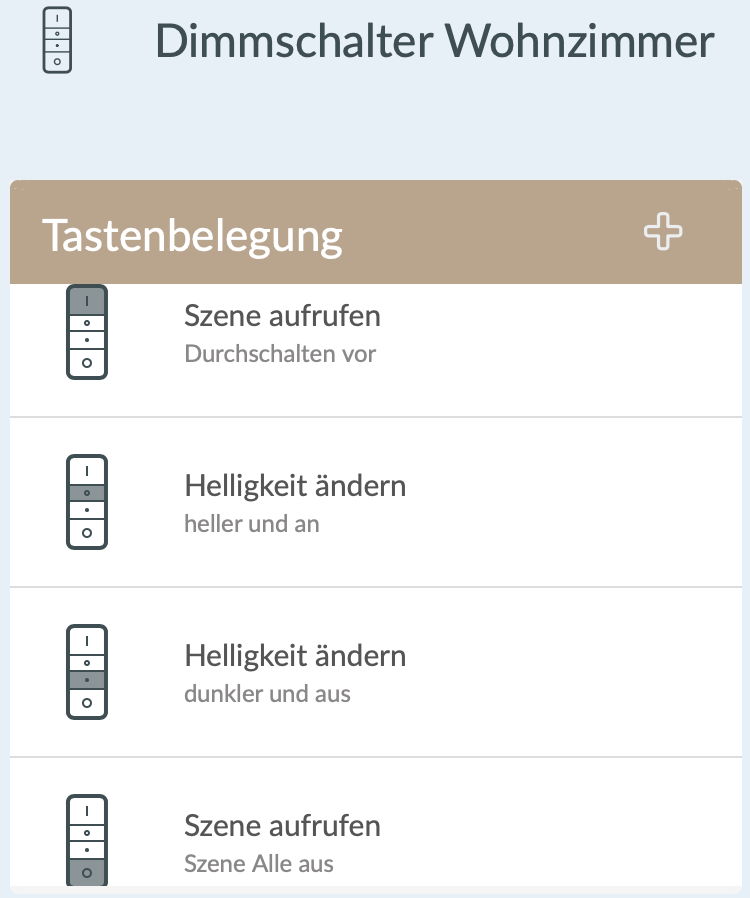Select the heller und an description
This screenshot has width=750, height=898.
pos(252,524)
